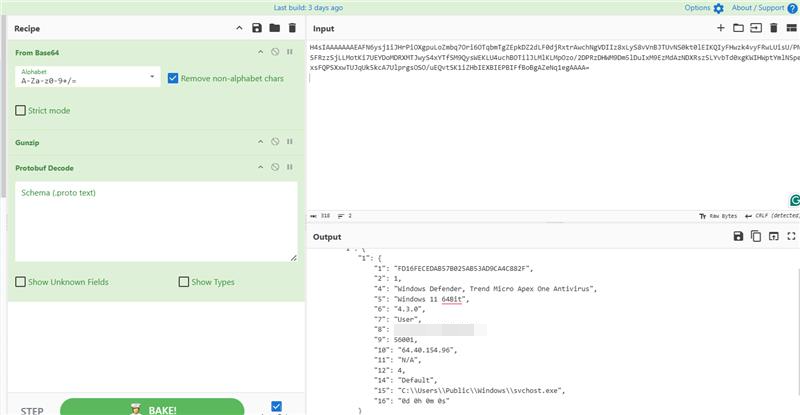This screenshot has height=415, width=800.
Task: Check Show Unknown Fields
Action: click(x=21, y=282)
